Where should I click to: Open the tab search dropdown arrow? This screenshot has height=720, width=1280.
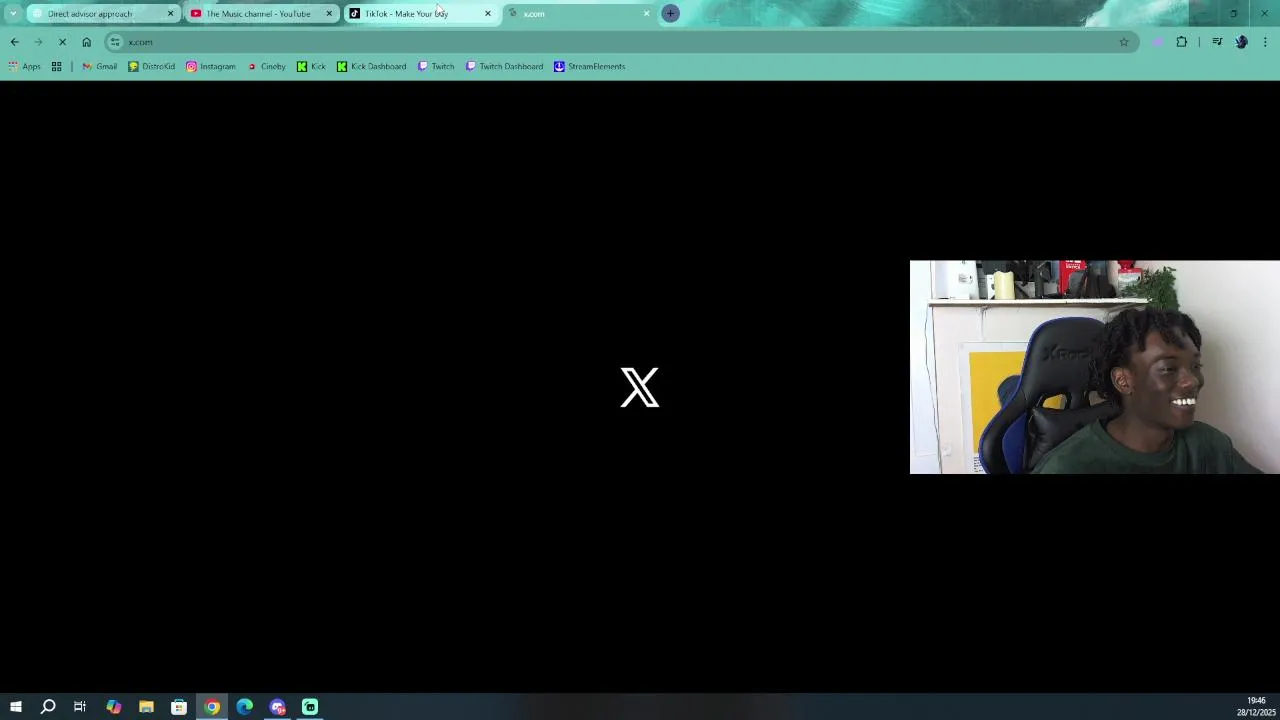13,13
